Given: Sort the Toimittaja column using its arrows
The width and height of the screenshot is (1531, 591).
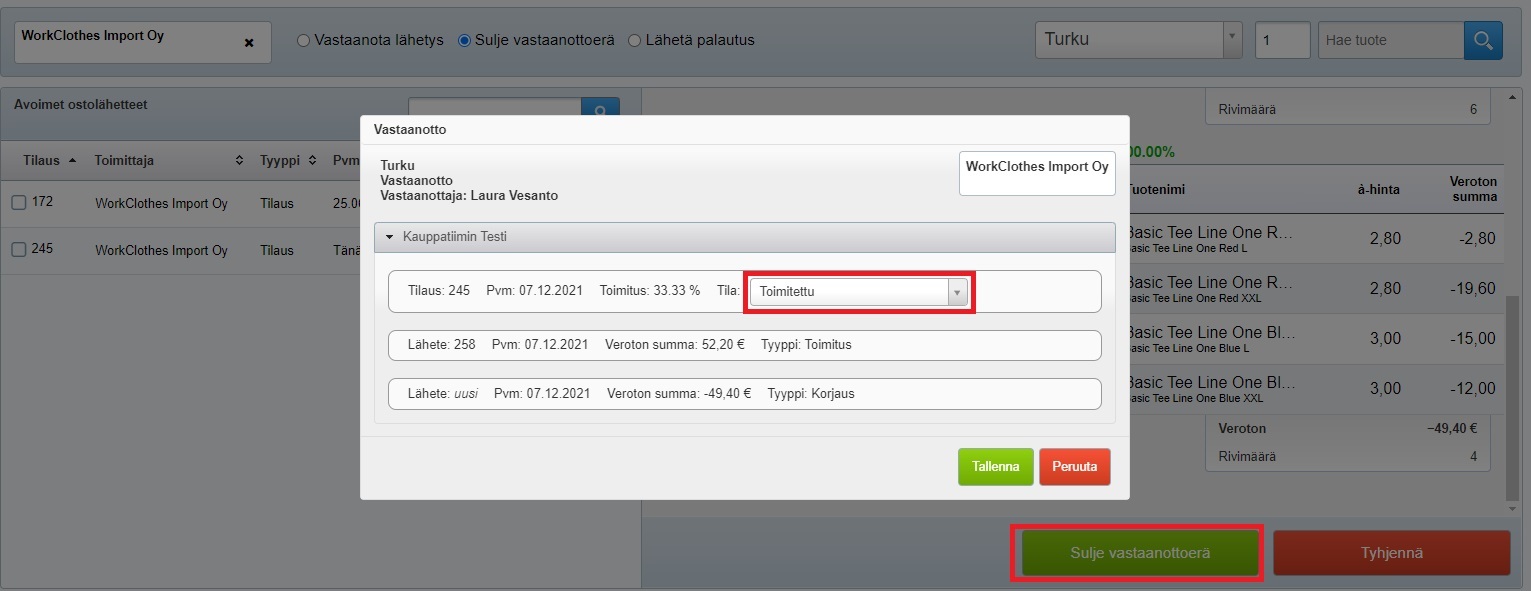Looking at the screenshot, I should (239, 161).
